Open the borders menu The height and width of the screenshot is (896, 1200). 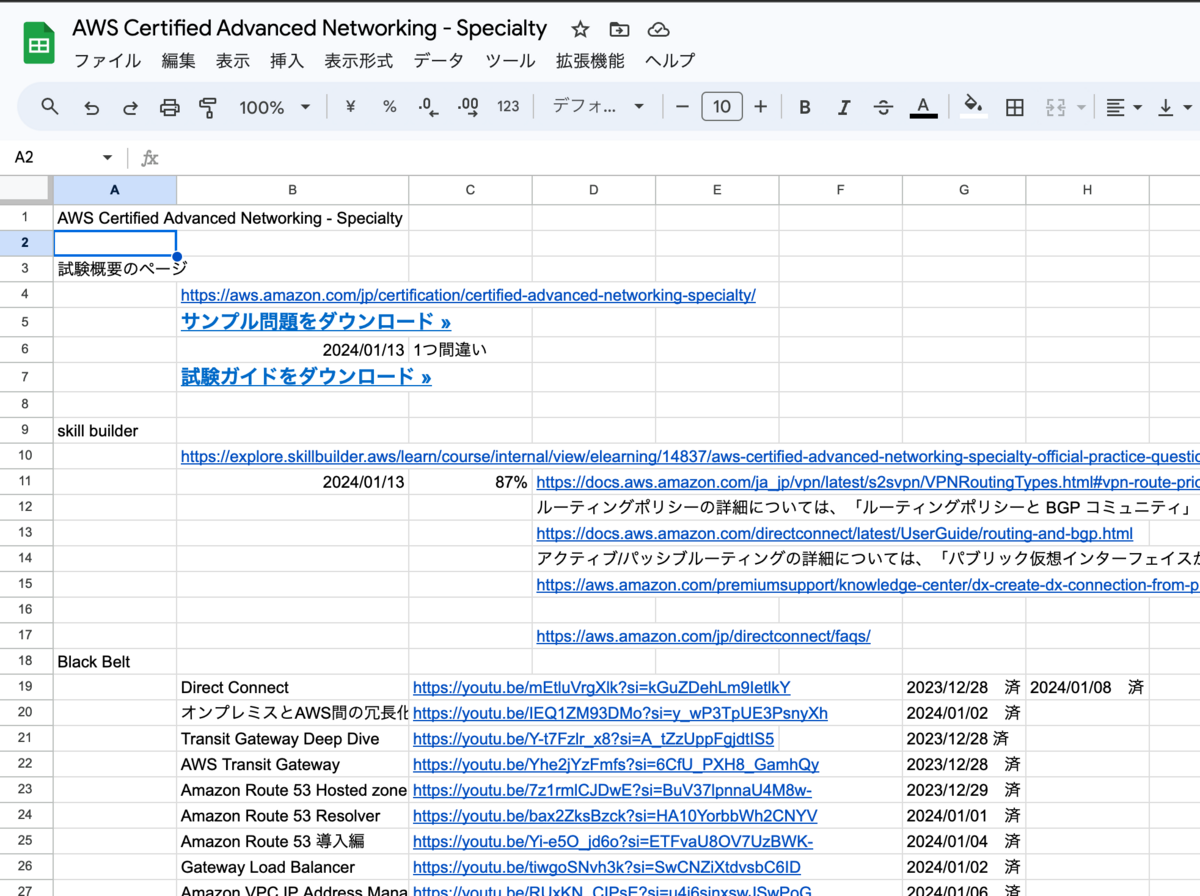[x=1014, y=107]
